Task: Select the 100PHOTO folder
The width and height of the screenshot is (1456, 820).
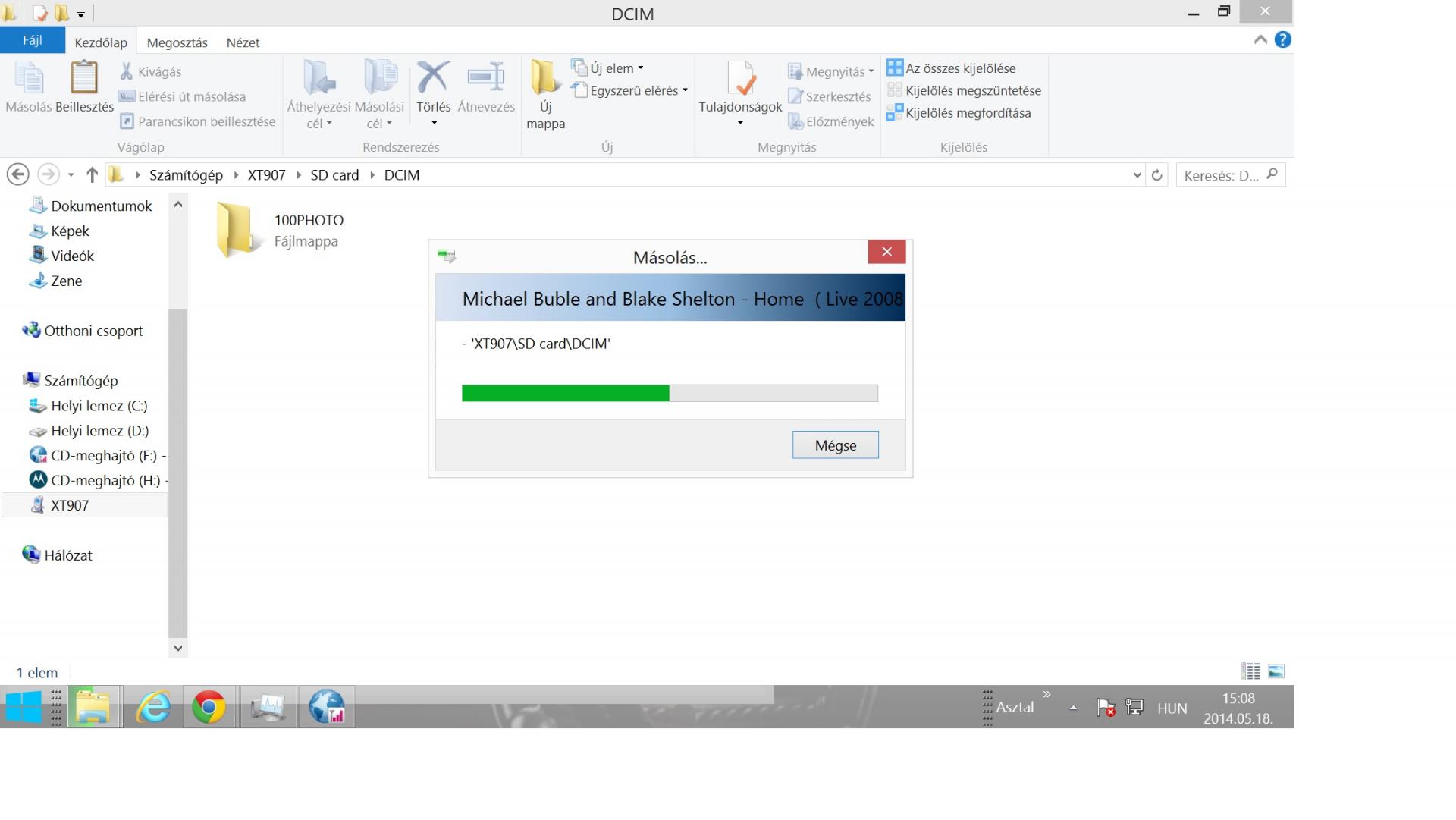Action: pyautogui.click(x=280, y=230)
